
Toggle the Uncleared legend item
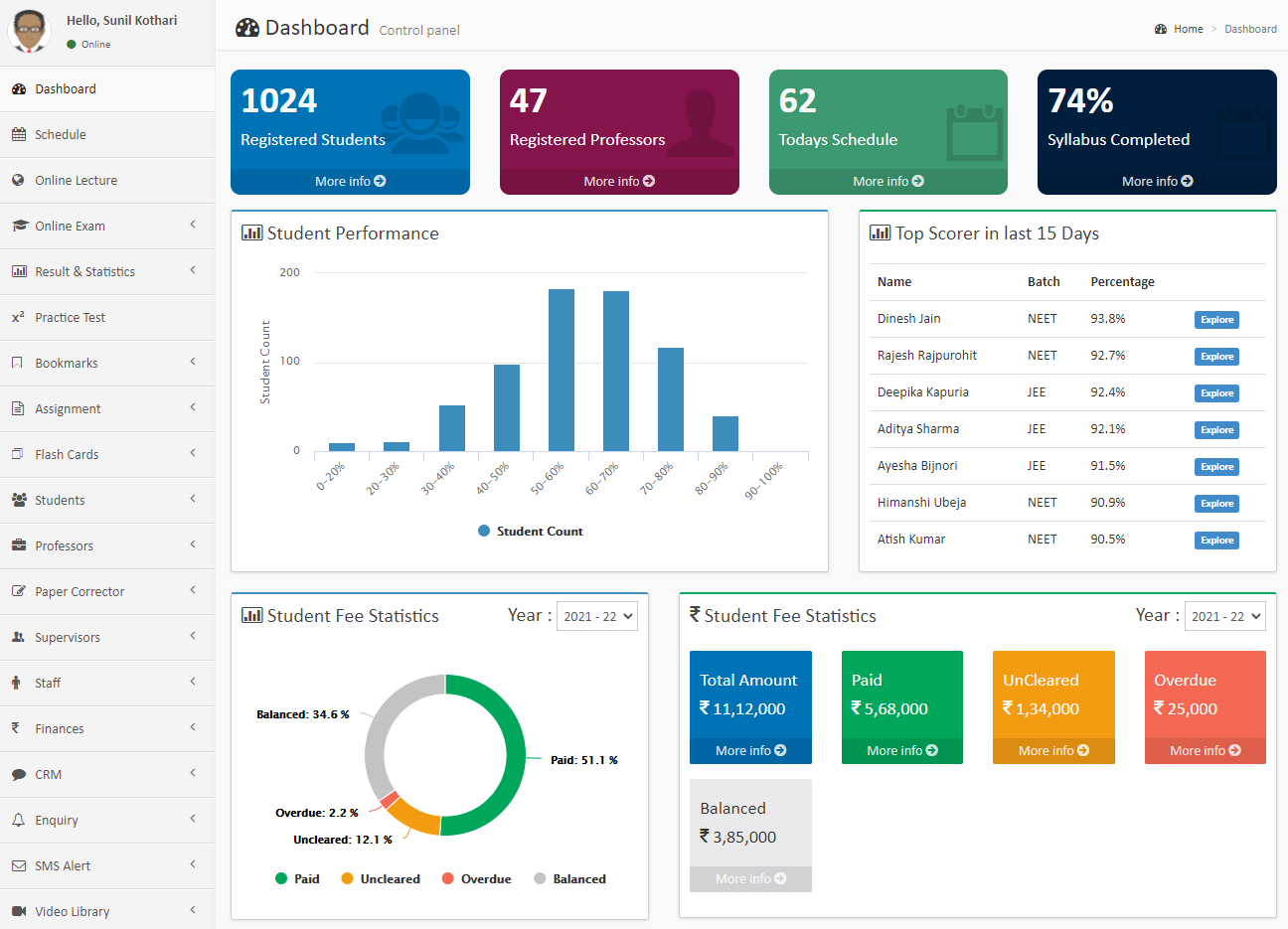click(x=381, y=878)
